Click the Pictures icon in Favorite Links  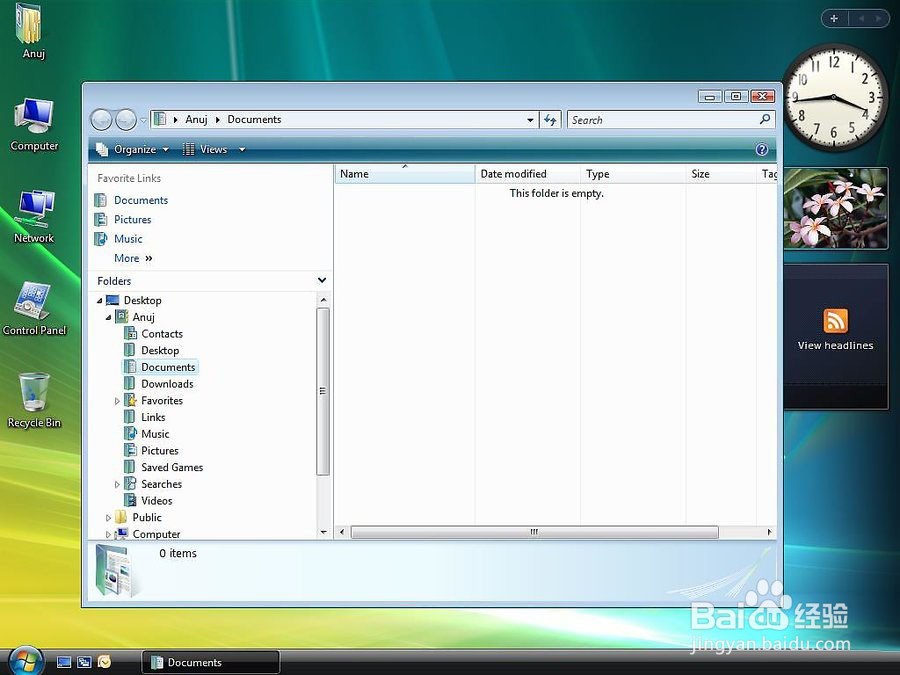[100, 220]
